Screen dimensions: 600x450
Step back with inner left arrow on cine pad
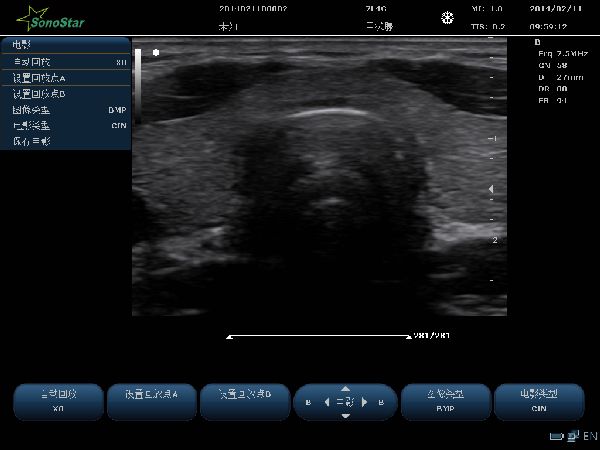[326, 402]
